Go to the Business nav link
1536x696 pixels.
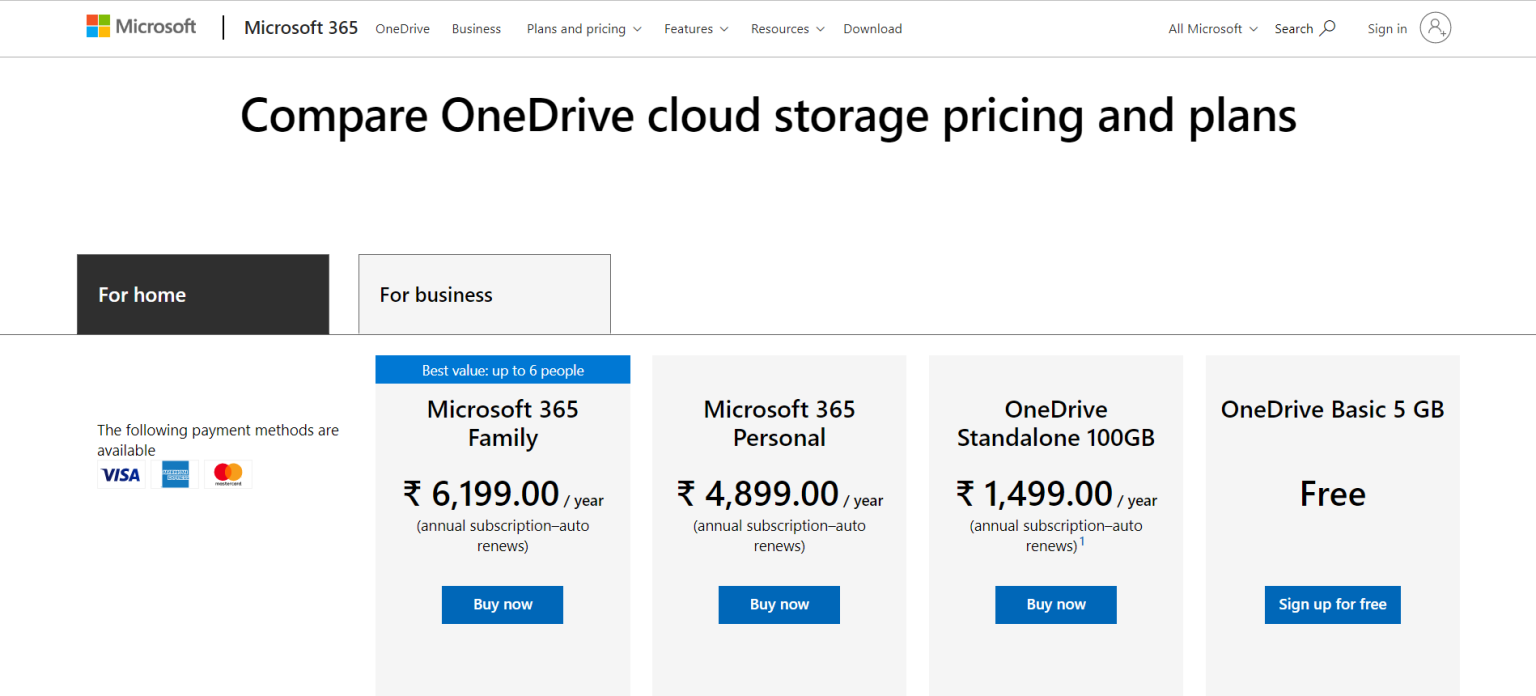pyautogui.click(x=476, y=29)
